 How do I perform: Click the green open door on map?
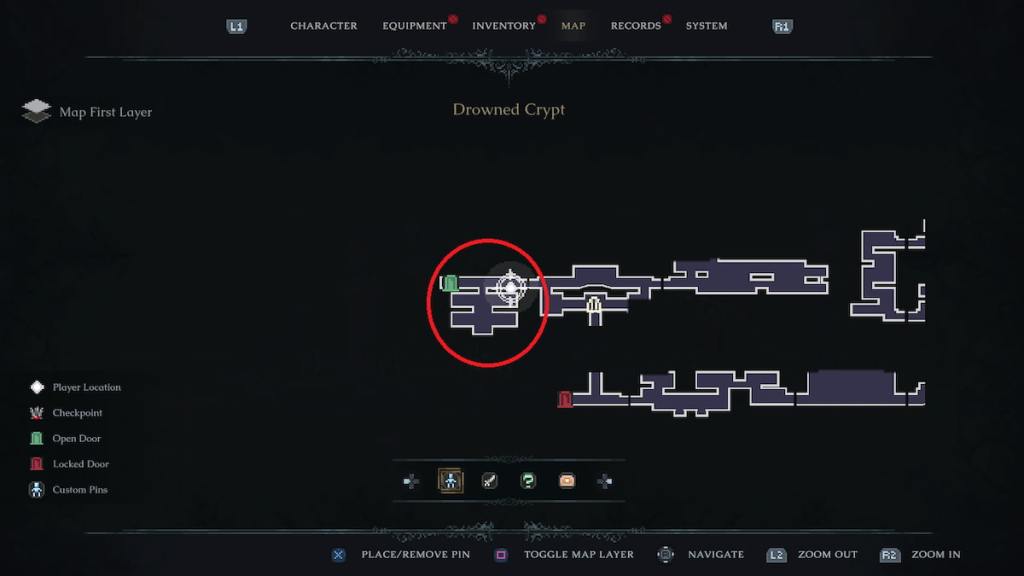pos(449,283)
